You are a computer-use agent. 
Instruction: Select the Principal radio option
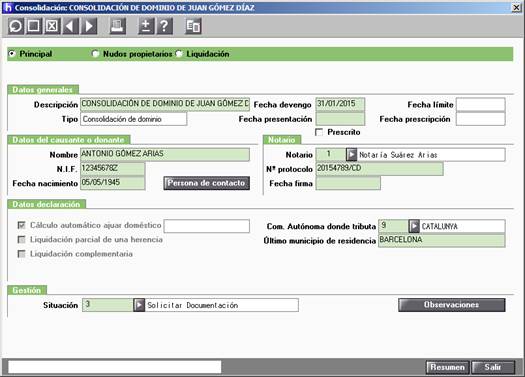12,54
